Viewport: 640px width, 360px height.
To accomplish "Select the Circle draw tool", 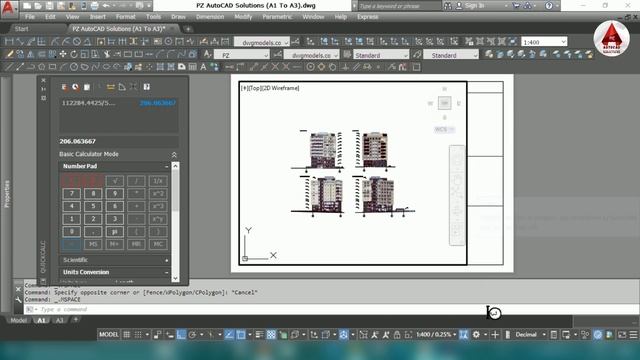I will (74, 67).
